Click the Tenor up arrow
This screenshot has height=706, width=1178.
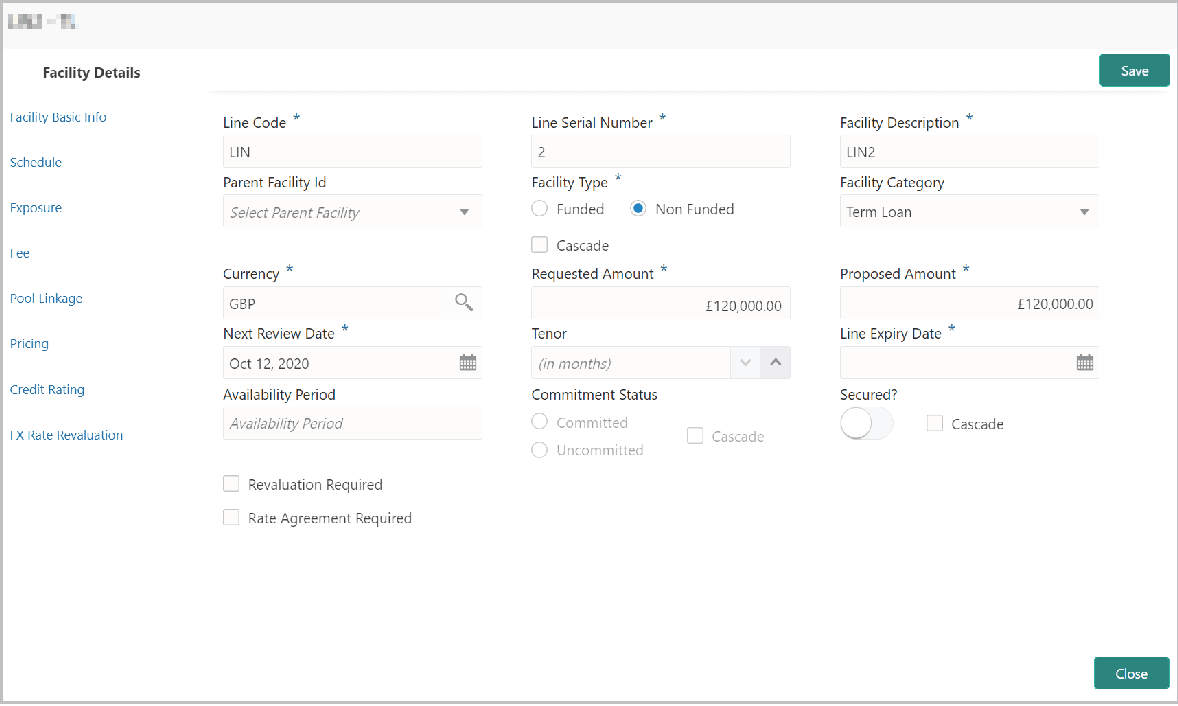[775, 363]
